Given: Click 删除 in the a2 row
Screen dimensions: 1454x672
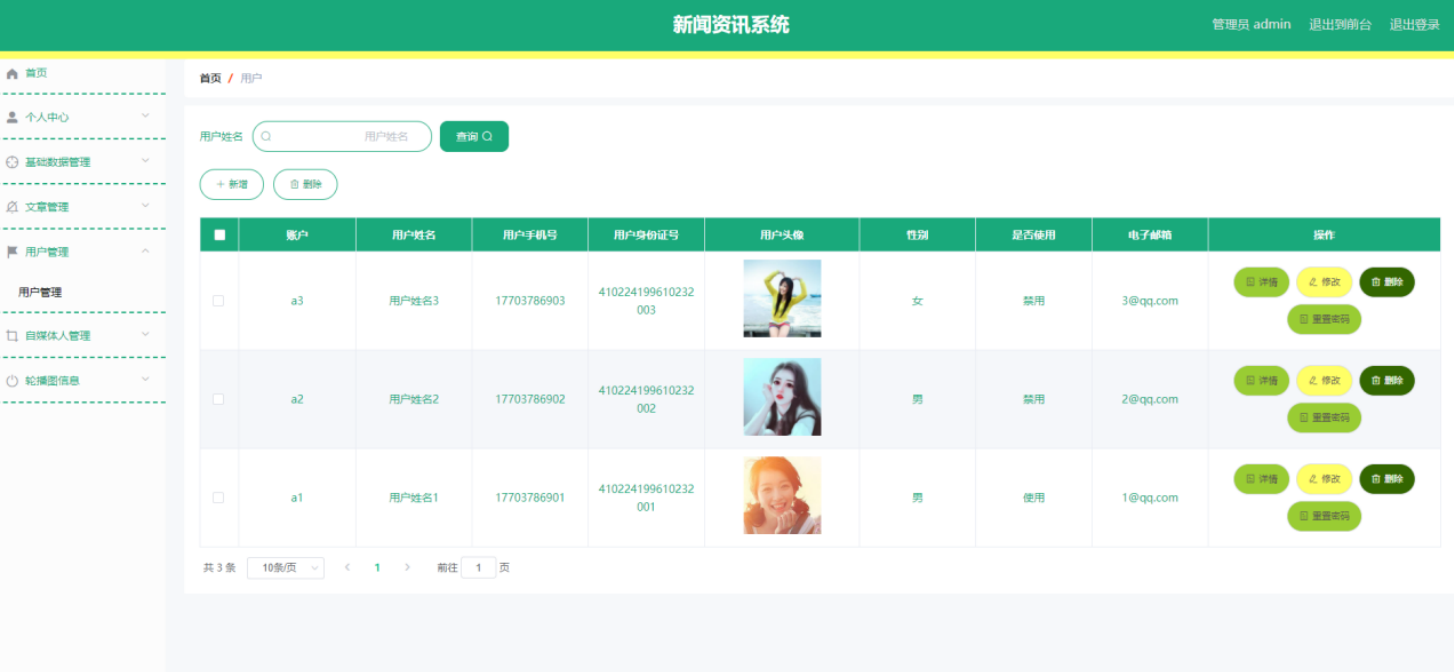Looking at the screenshot, I should (x=1387, y=380).
